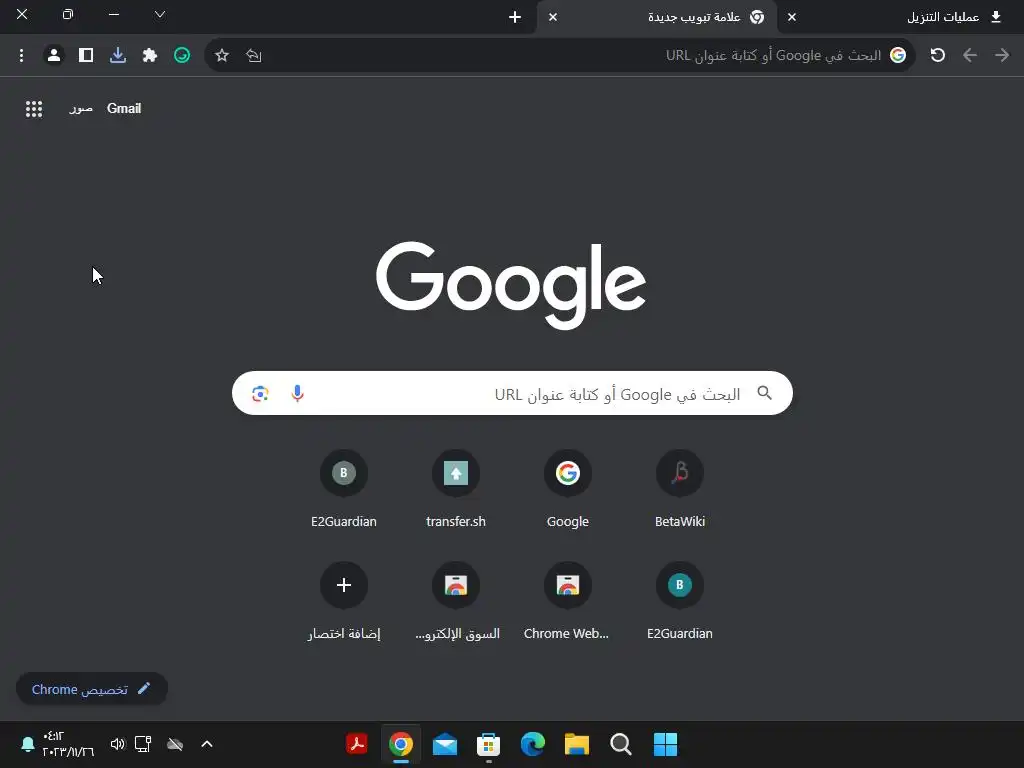Image resolution: width=1024 pixels, height=768 pixels.
Task: Switch to the عمليات التنزيل tab
Action: coord(898,17)
